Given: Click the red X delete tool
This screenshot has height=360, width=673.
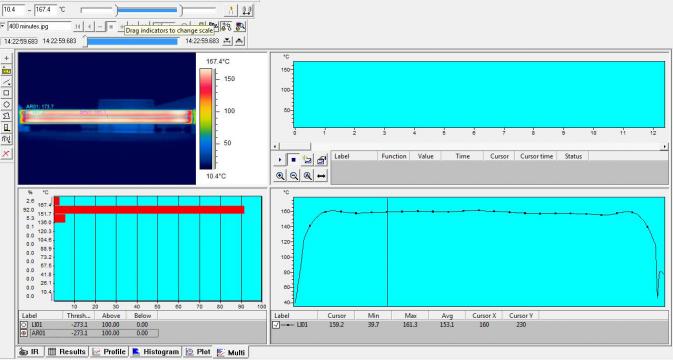Looking at the screenshot, I should [6, 153].
